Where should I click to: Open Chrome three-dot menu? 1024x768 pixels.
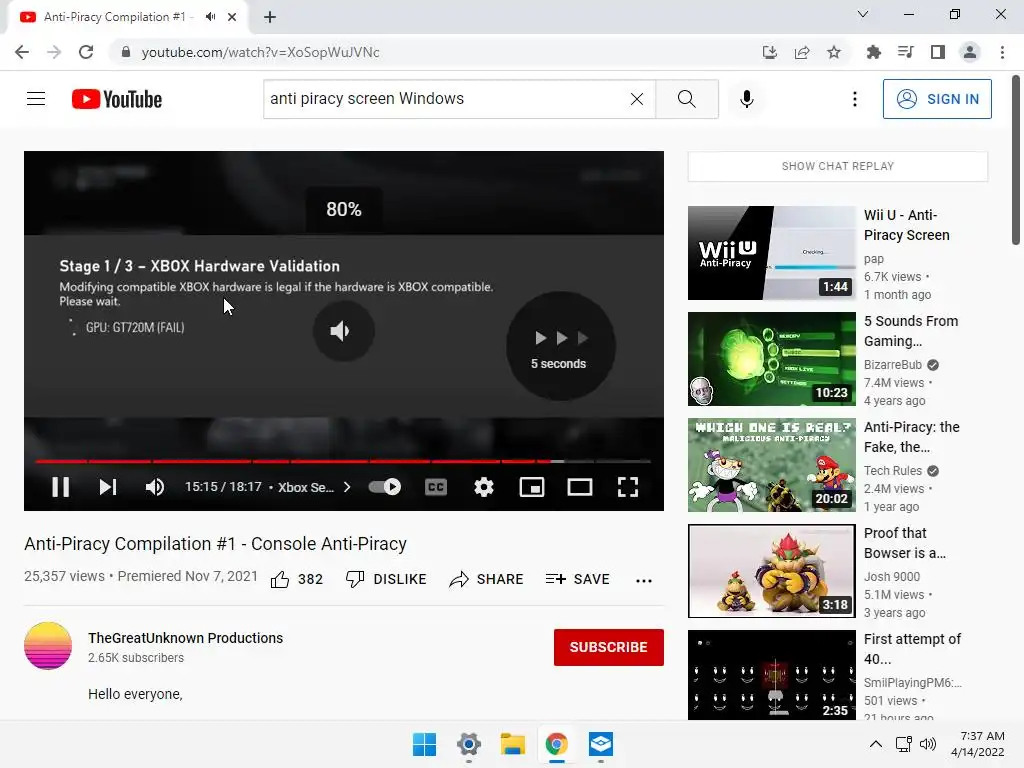point(1002,52)
